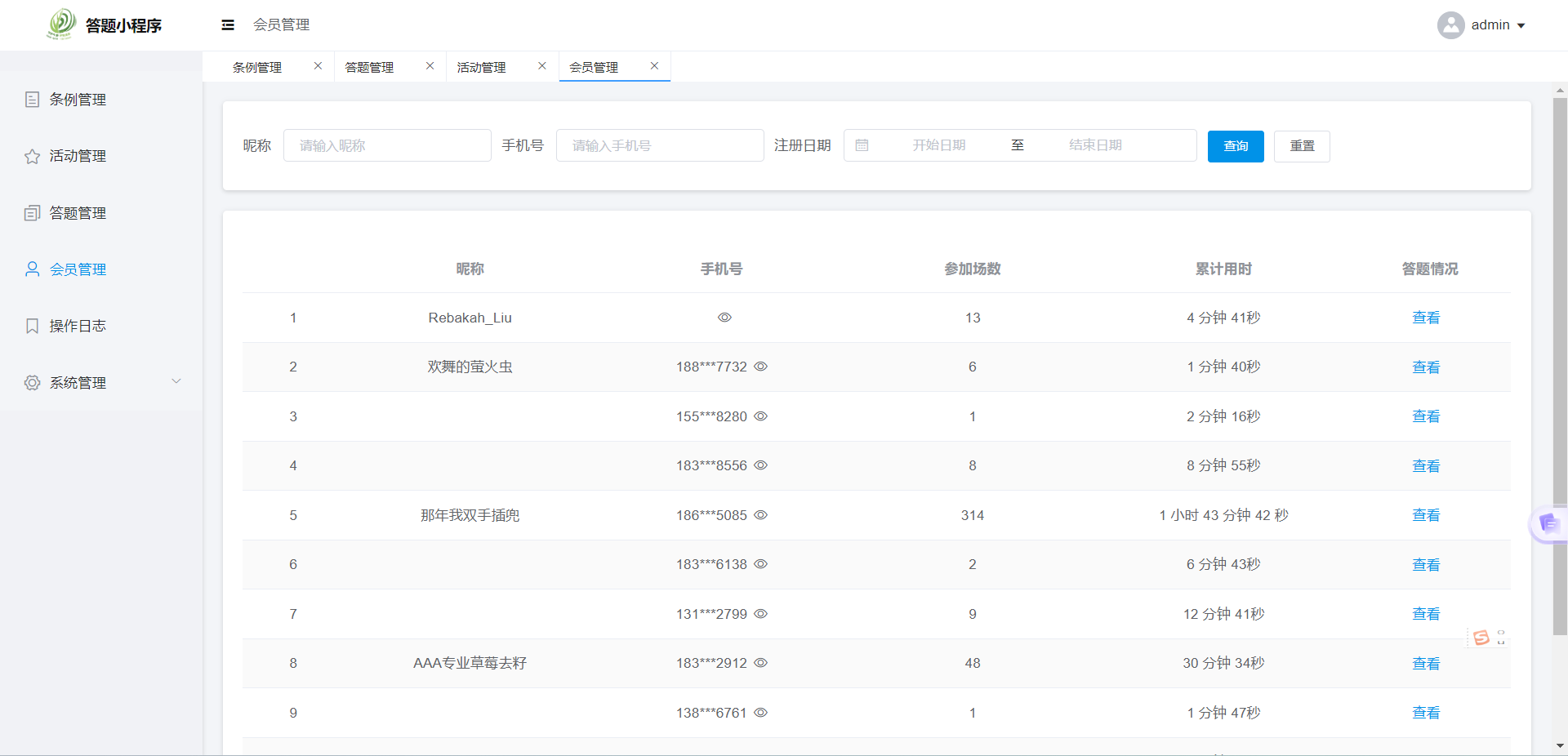Close the 活动管理 tab

(x=541, y=66)
